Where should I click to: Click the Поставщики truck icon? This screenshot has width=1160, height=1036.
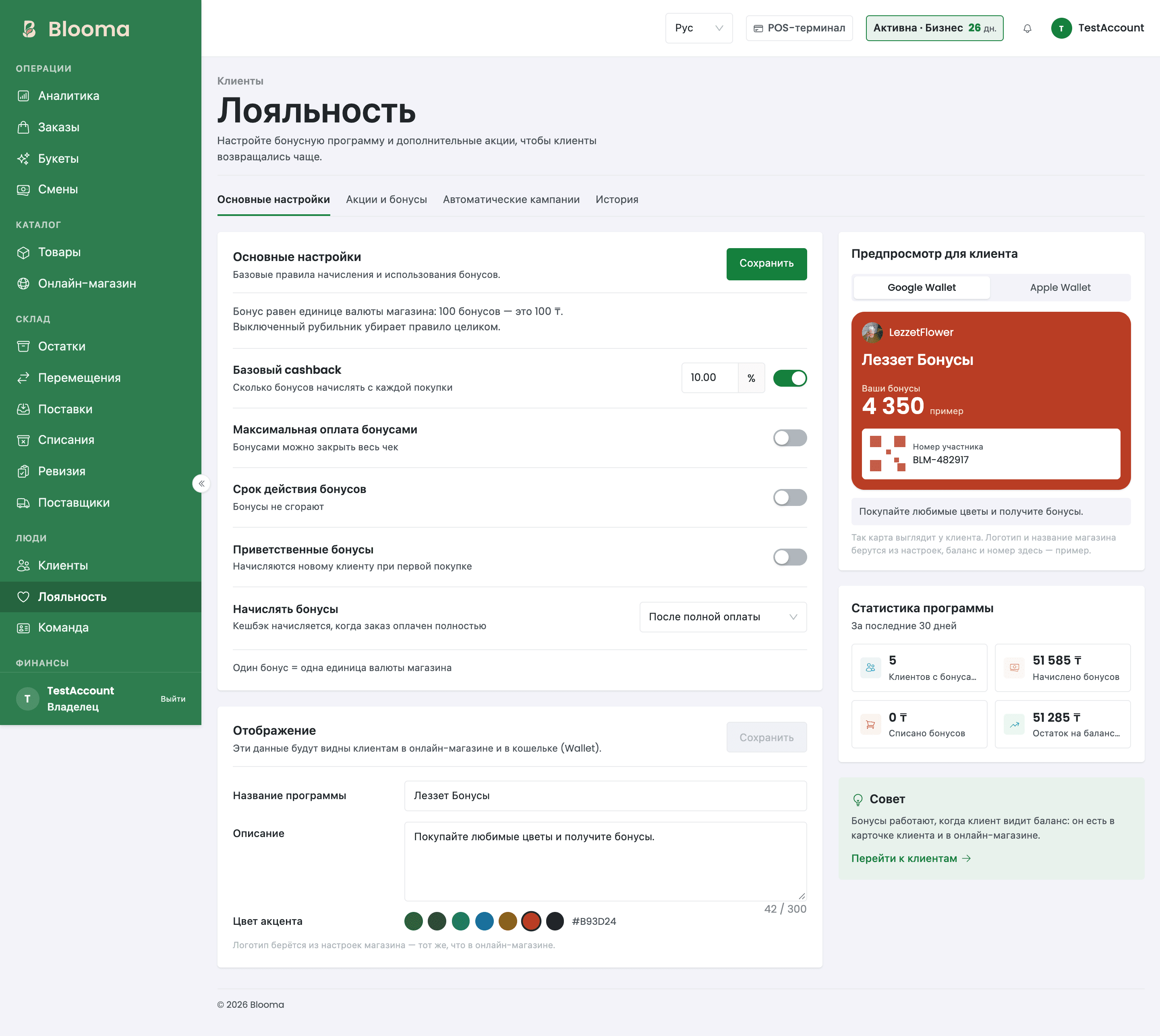click(x=23, y=503)
